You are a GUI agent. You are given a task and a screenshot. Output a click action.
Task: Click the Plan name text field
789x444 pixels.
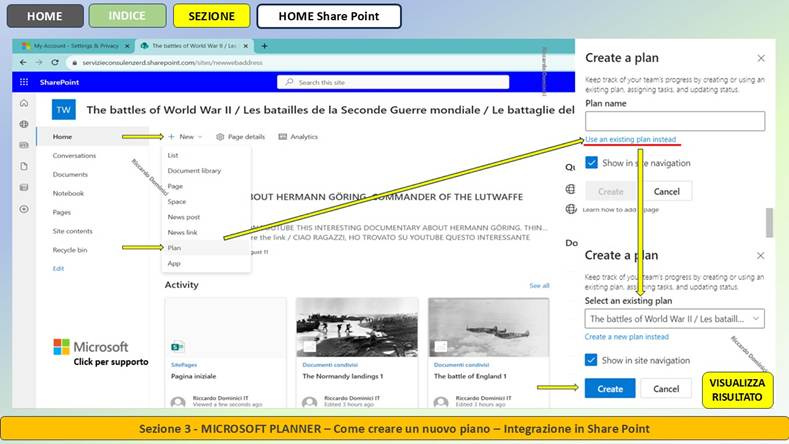(x=674, y=121)
